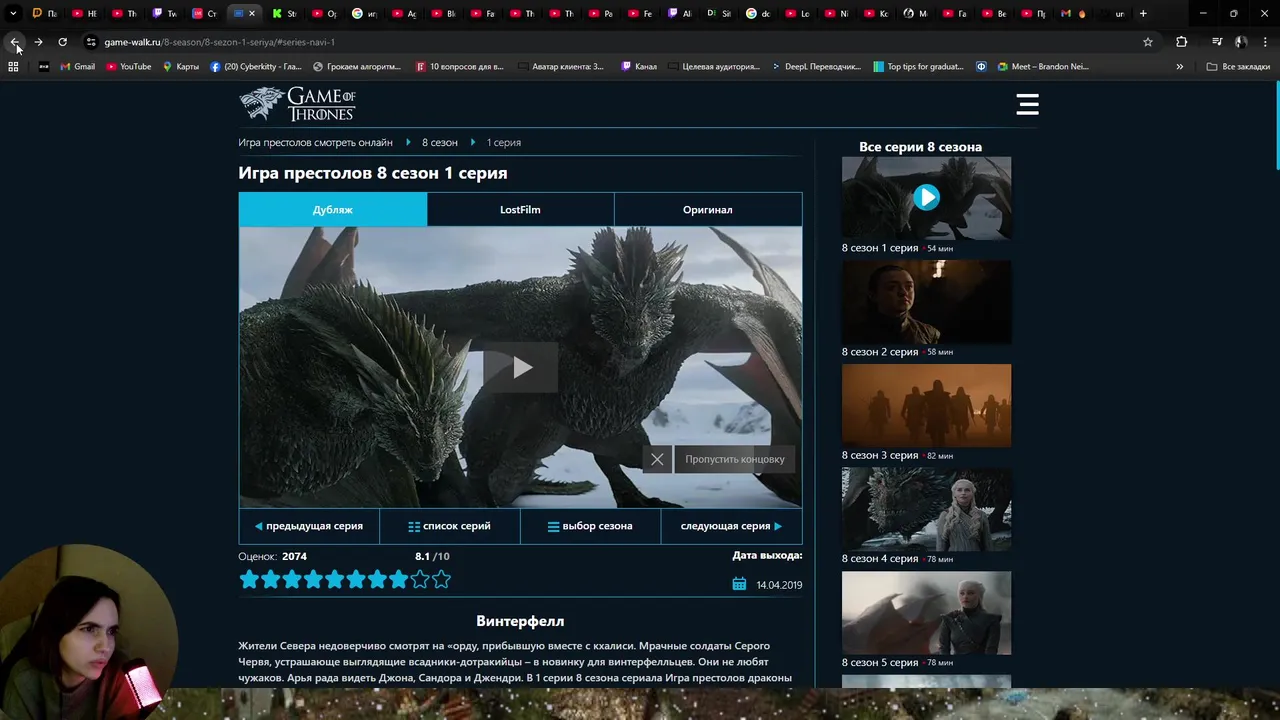Viewport: 1280px width, 720px height.
Task: Open the Целевая аудитория bookmark
Action: (x=714, y=67)
